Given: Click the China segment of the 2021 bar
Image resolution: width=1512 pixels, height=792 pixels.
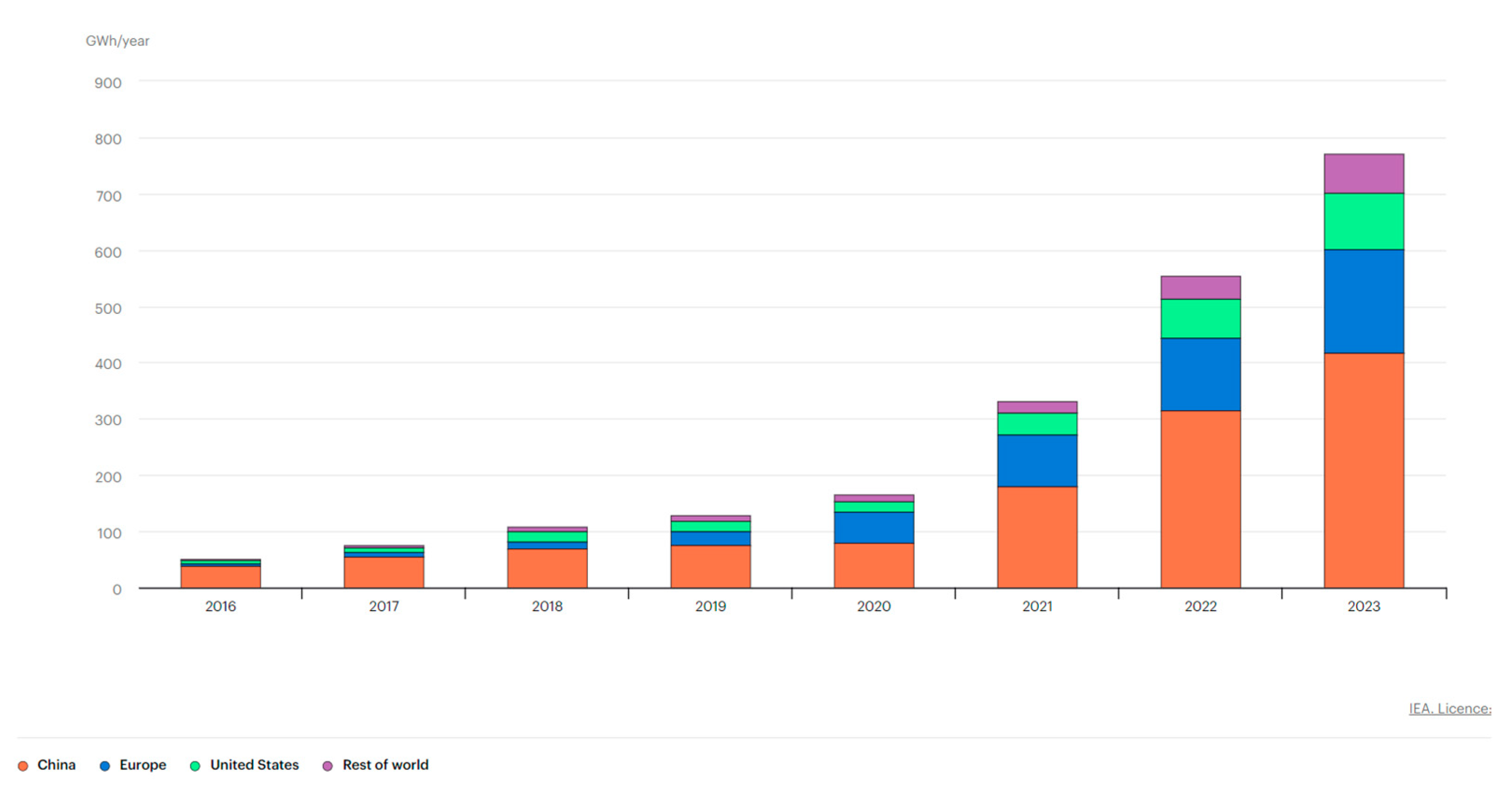Looking at the screenshot, I should tap(1037, 537).
